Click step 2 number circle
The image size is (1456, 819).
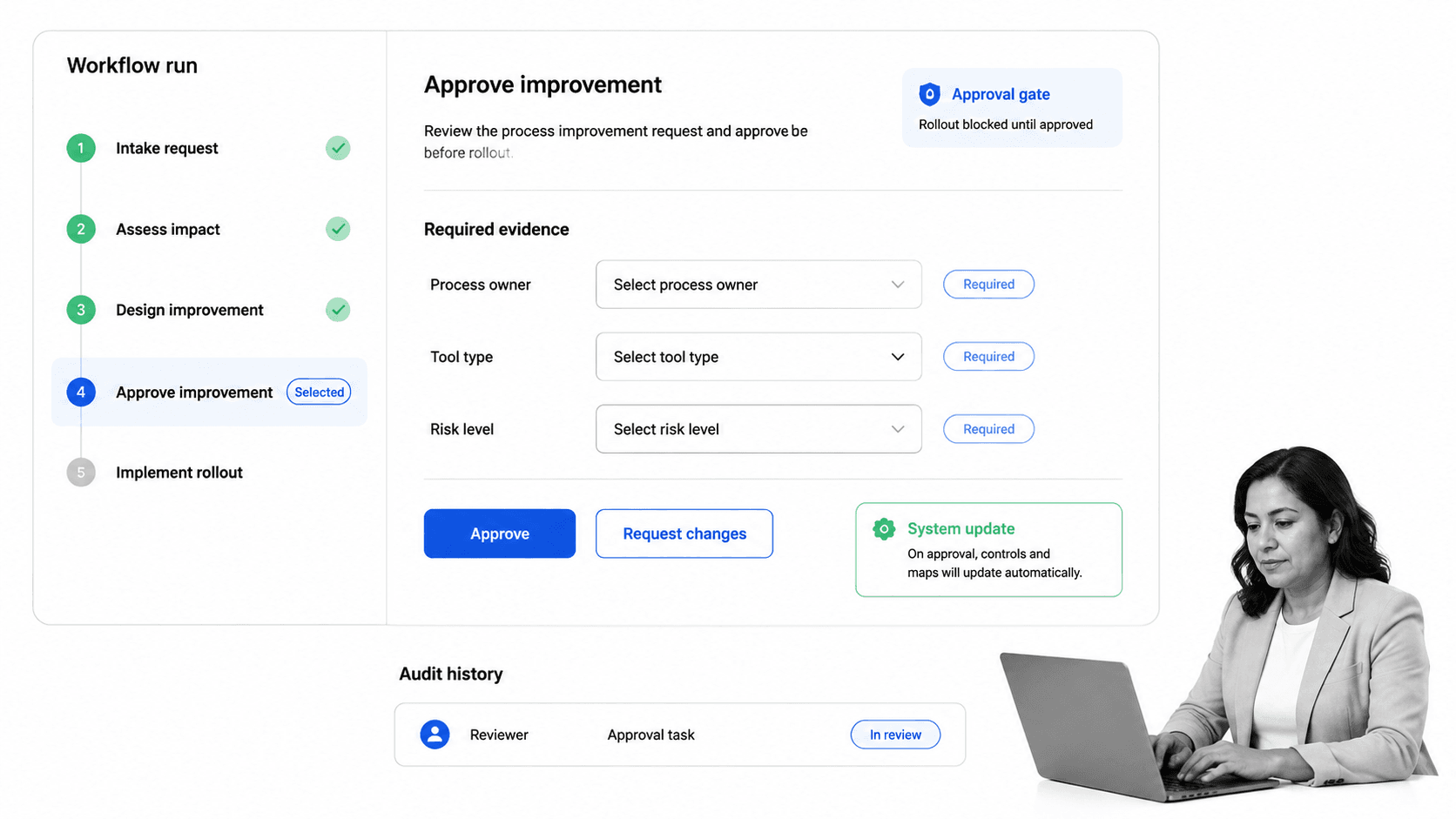pyautogui.click(x=81, y=229)
